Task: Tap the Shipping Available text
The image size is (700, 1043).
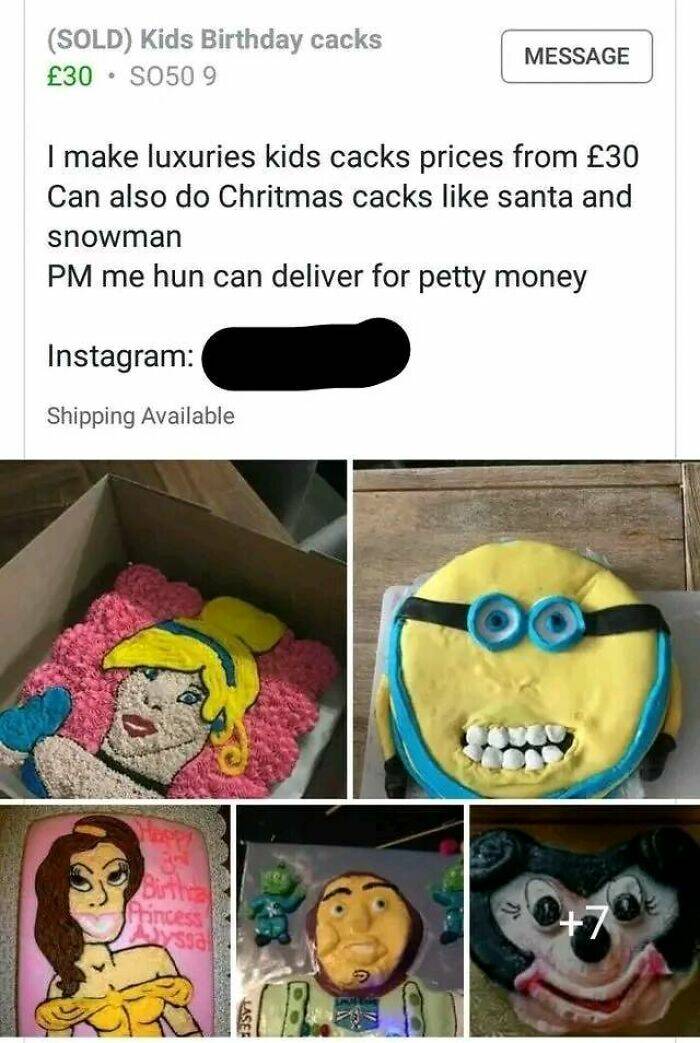Action: tap(141, 416)
